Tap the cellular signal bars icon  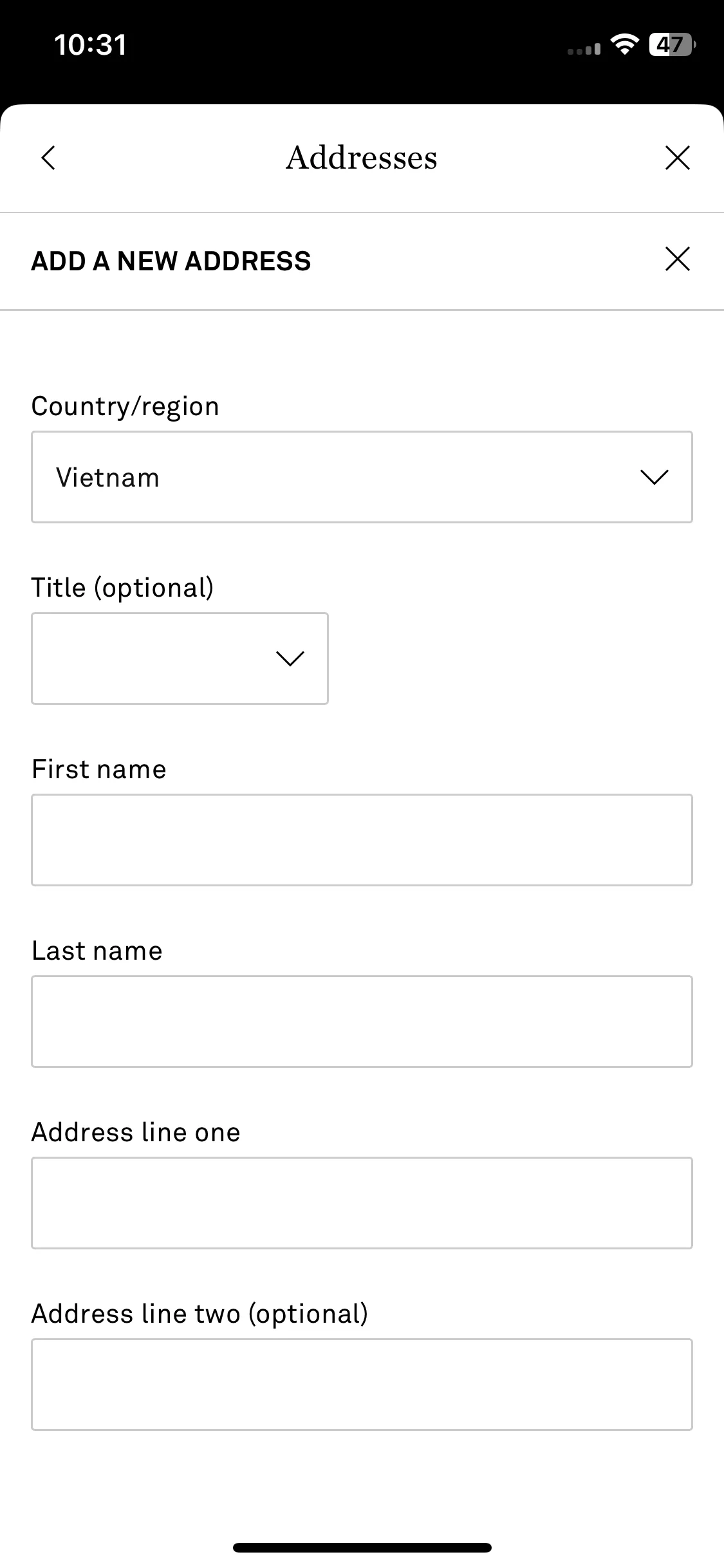584,48
